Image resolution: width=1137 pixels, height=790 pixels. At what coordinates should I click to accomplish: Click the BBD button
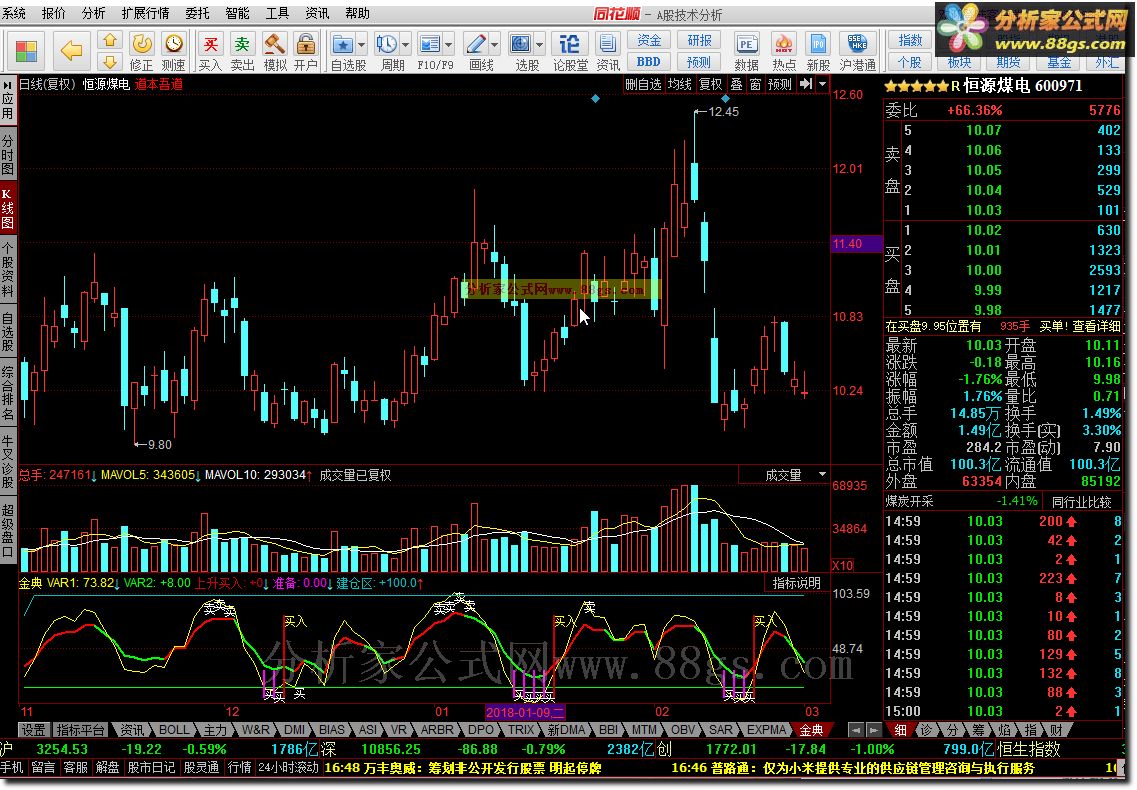point(649,62)
